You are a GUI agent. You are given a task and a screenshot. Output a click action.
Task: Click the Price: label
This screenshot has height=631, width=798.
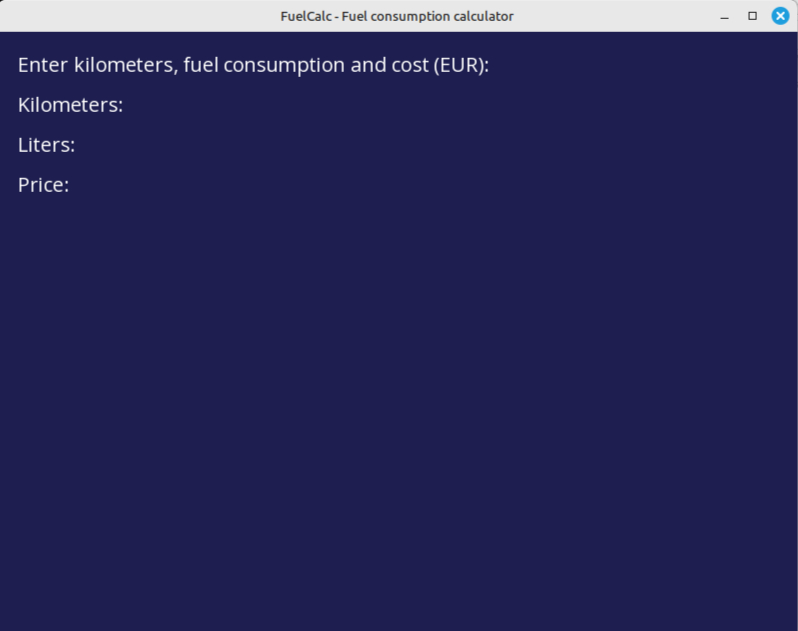(43, 185)
